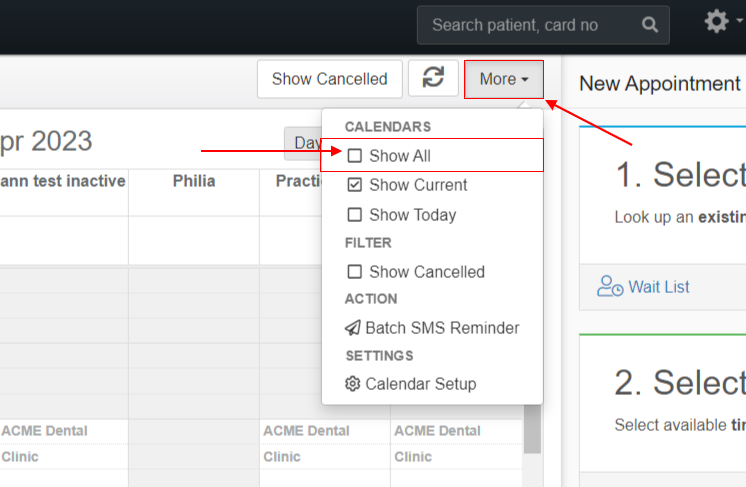Viewport: 746px width, 487px height.
Task: Expand the caret beside the settings gear
Action: 739,20
